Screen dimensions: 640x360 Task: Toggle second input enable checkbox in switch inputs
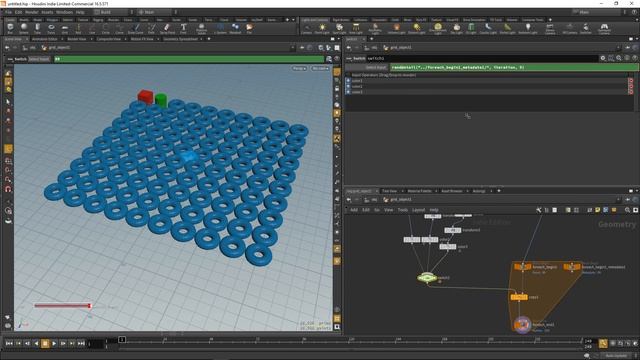tap(348, 87)
